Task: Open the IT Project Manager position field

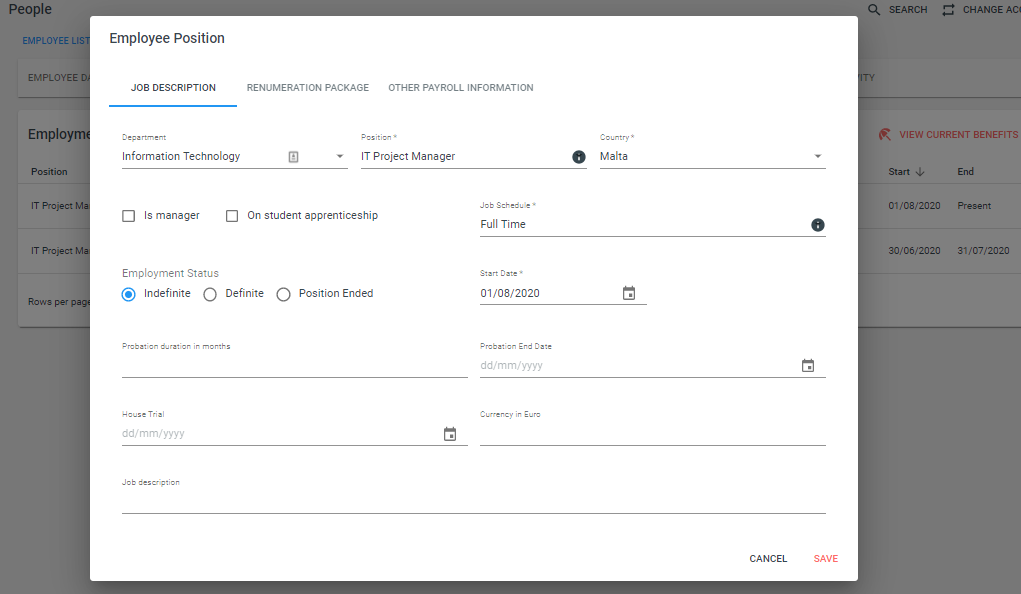Action: click(473, 156)
